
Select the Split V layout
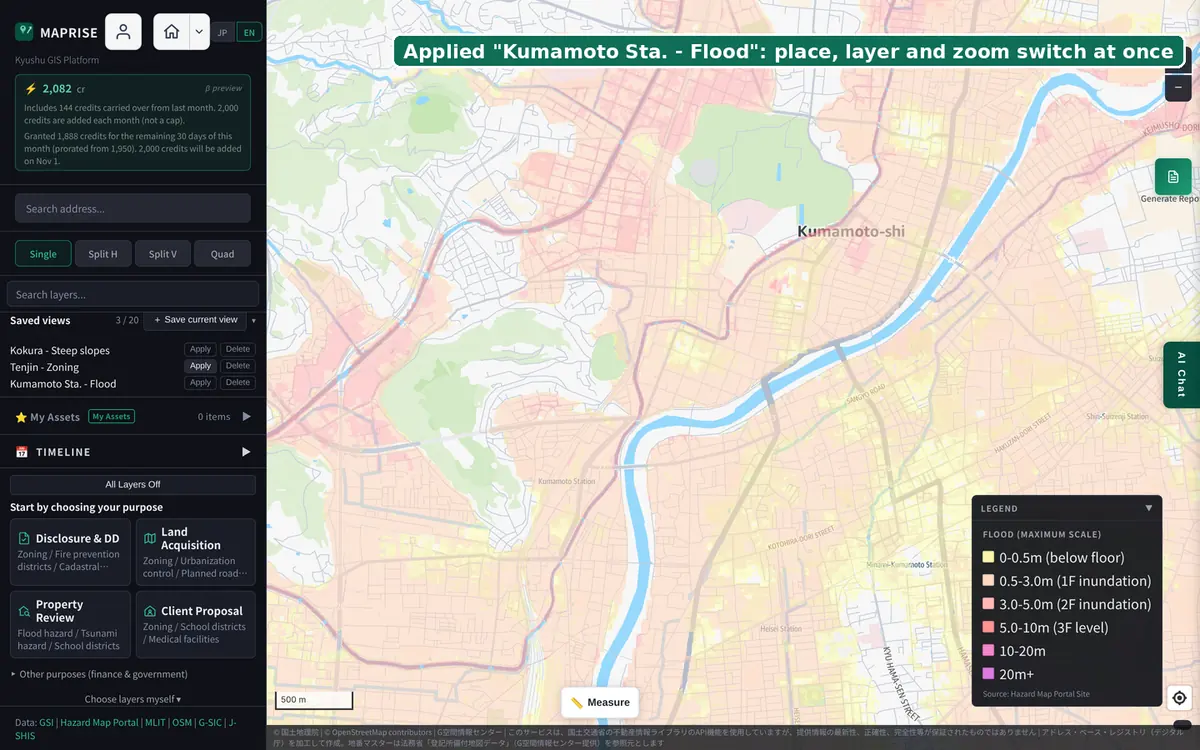coord(163,254)
